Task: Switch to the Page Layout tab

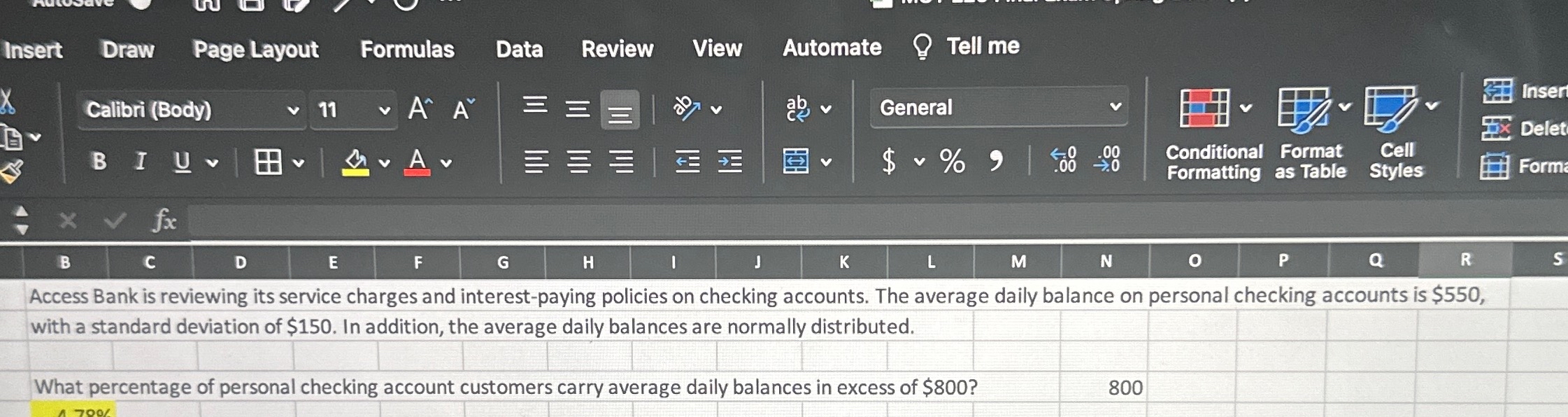Action: pos(256,50)
